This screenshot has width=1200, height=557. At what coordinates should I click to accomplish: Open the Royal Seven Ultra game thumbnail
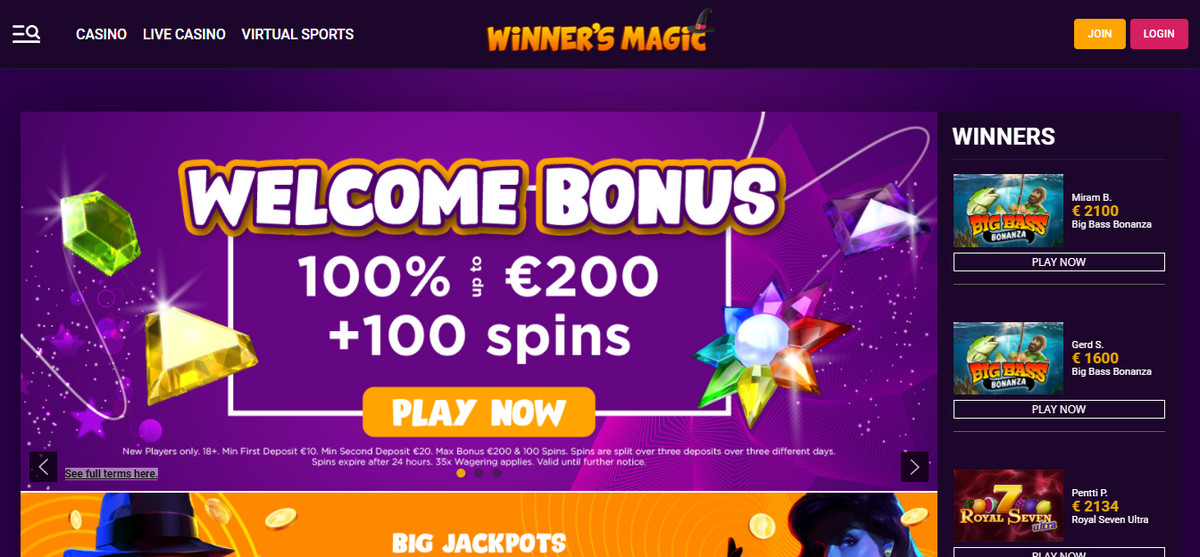[x=1008, y=506]
